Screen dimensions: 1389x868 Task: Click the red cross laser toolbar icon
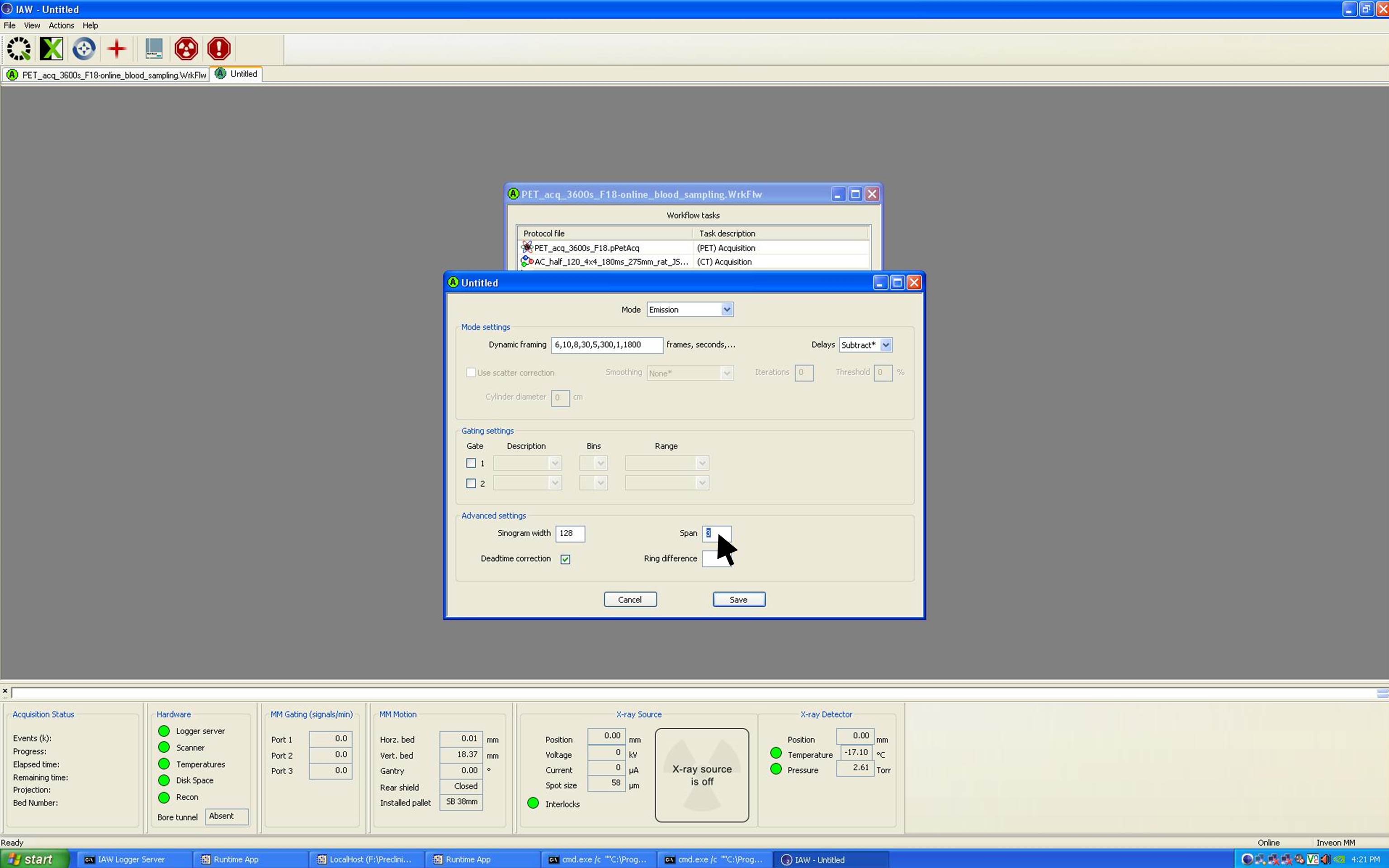coord(117,49)
